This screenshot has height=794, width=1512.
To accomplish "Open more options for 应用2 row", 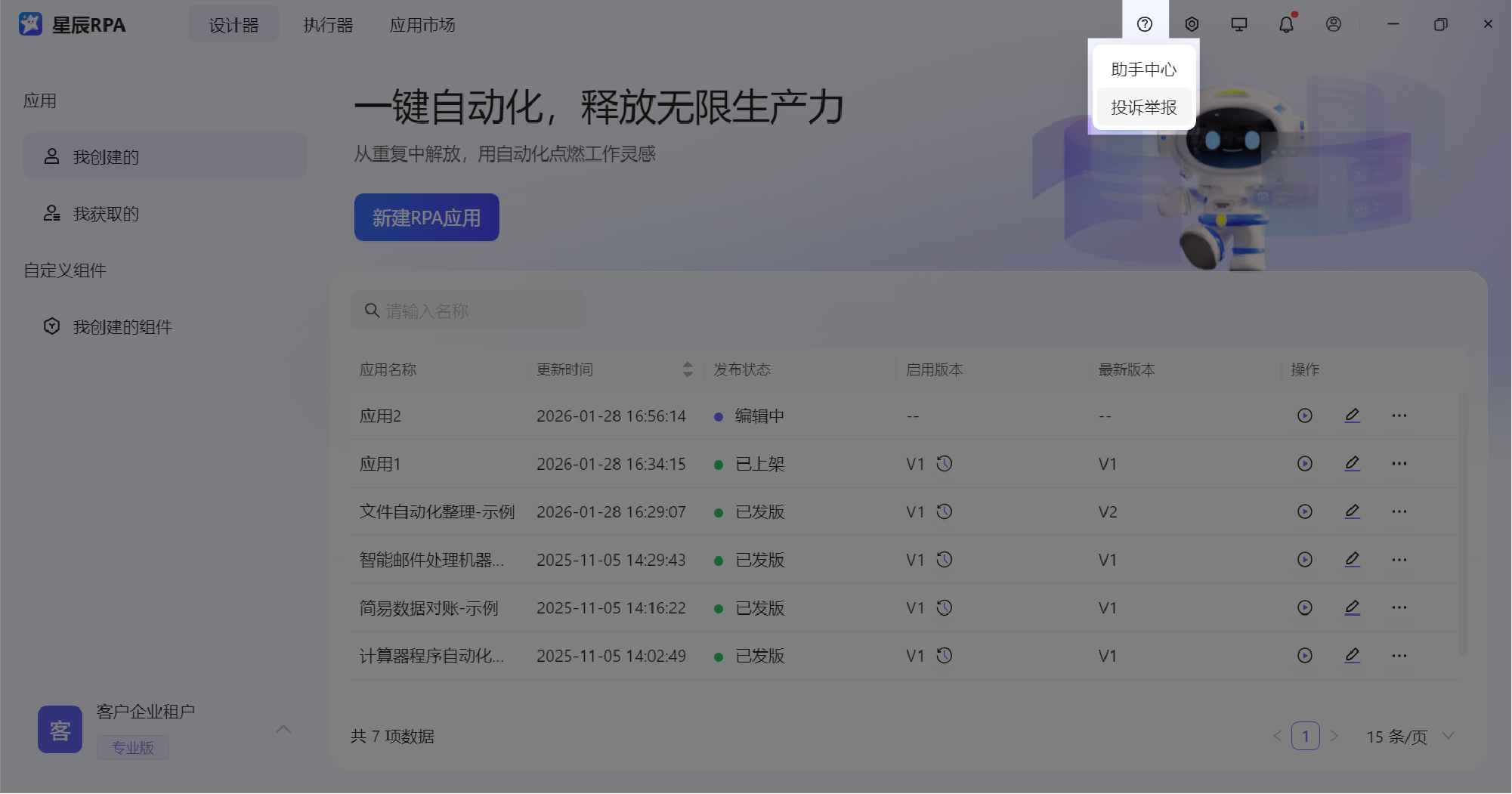I will [1399, 416].
